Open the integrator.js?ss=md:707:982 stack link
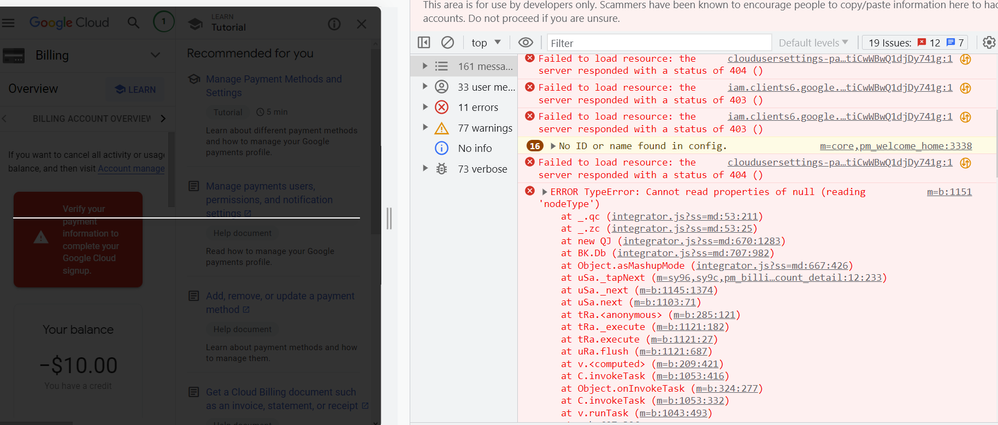Viewport: 998px width, 425px height. pyautogui.click(x=691, y=253)
